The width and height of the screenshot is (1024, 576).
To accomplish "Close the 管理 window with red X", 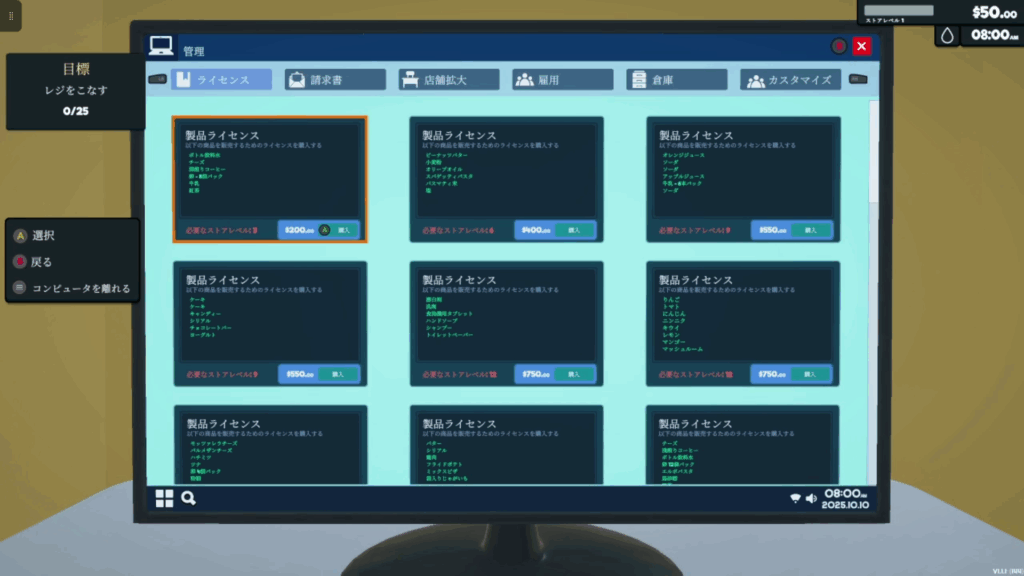I will [862, 46].
